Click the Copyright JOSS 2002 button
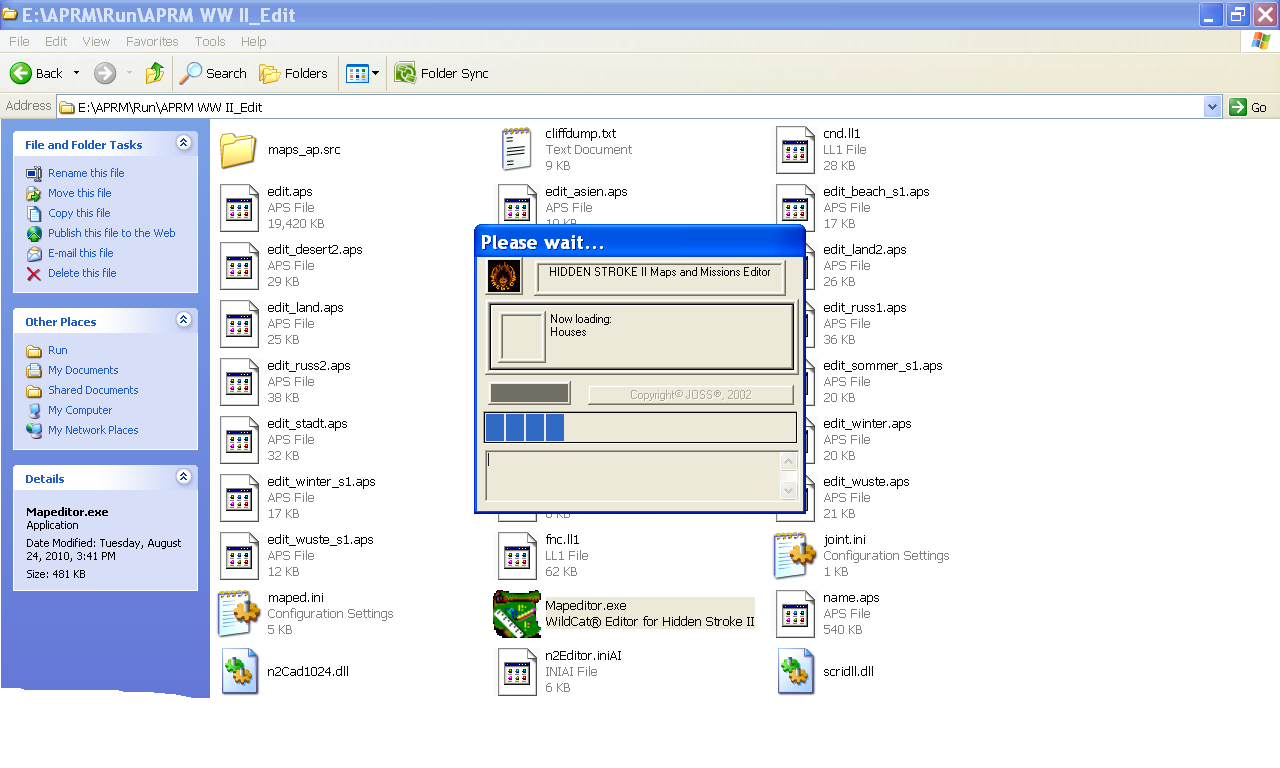The image size is (1280, 768). click(x=690, y=395)
